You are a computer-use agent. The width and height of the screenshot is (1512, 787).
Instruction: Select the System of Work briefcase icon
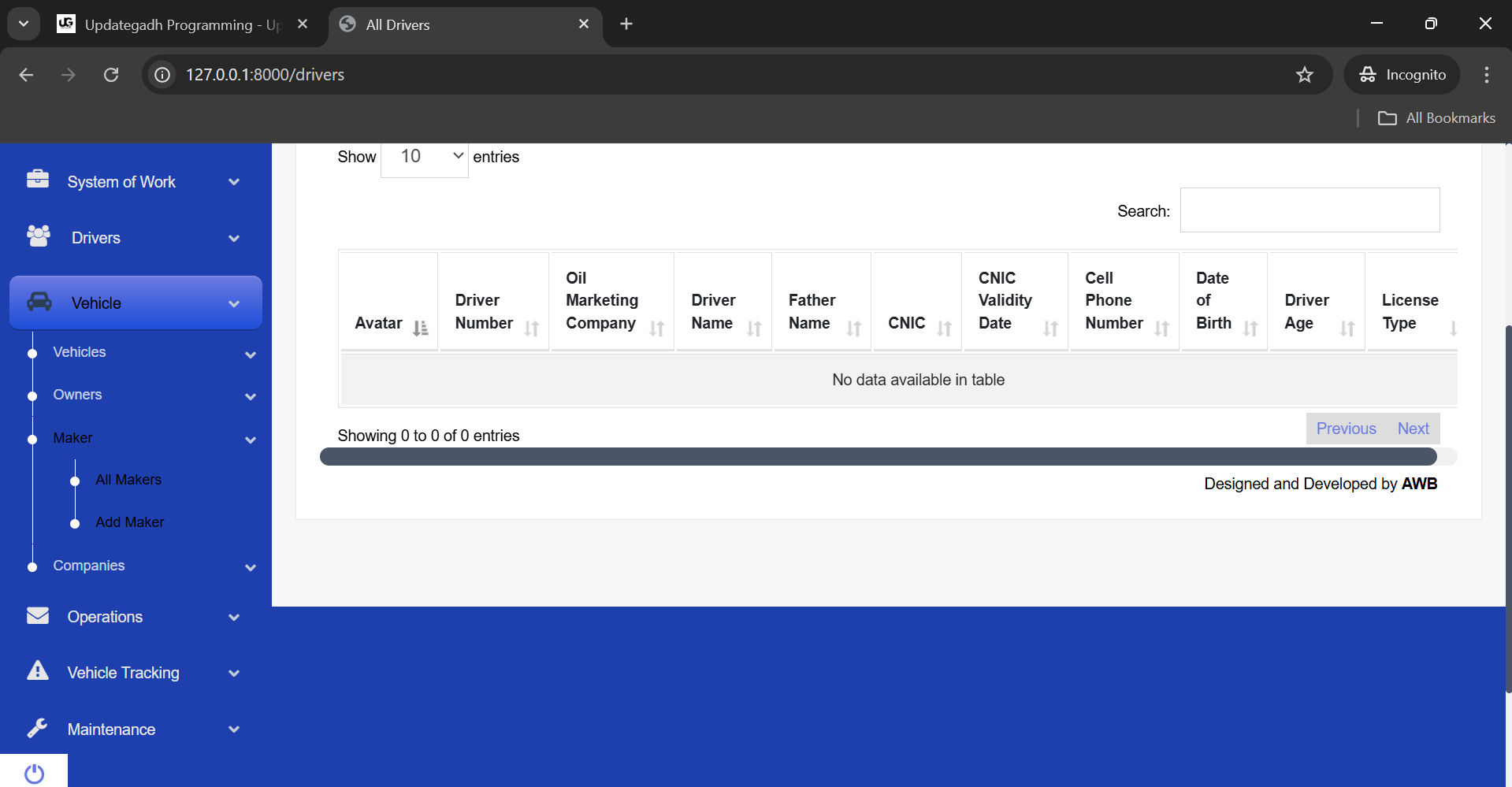pos(37,180)
